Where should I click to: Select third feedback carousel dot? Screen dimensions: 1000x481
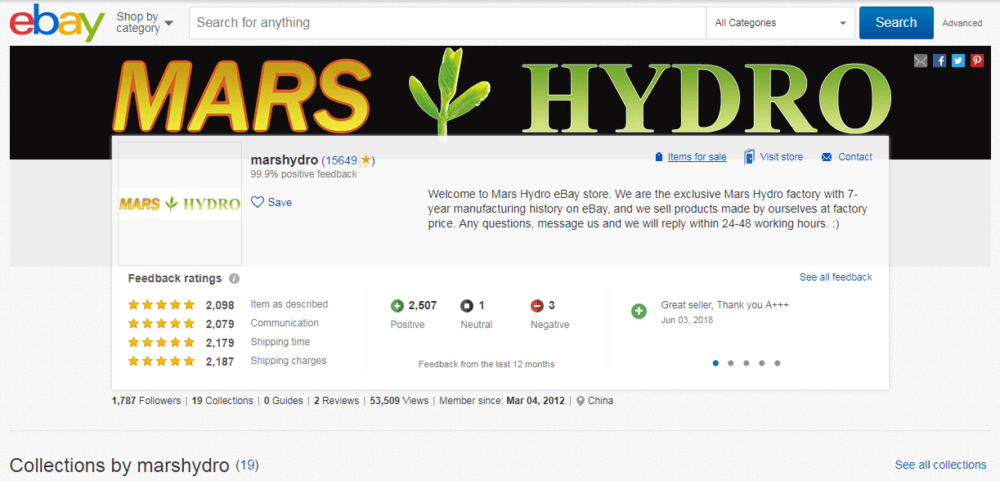[x=746, y=363]
